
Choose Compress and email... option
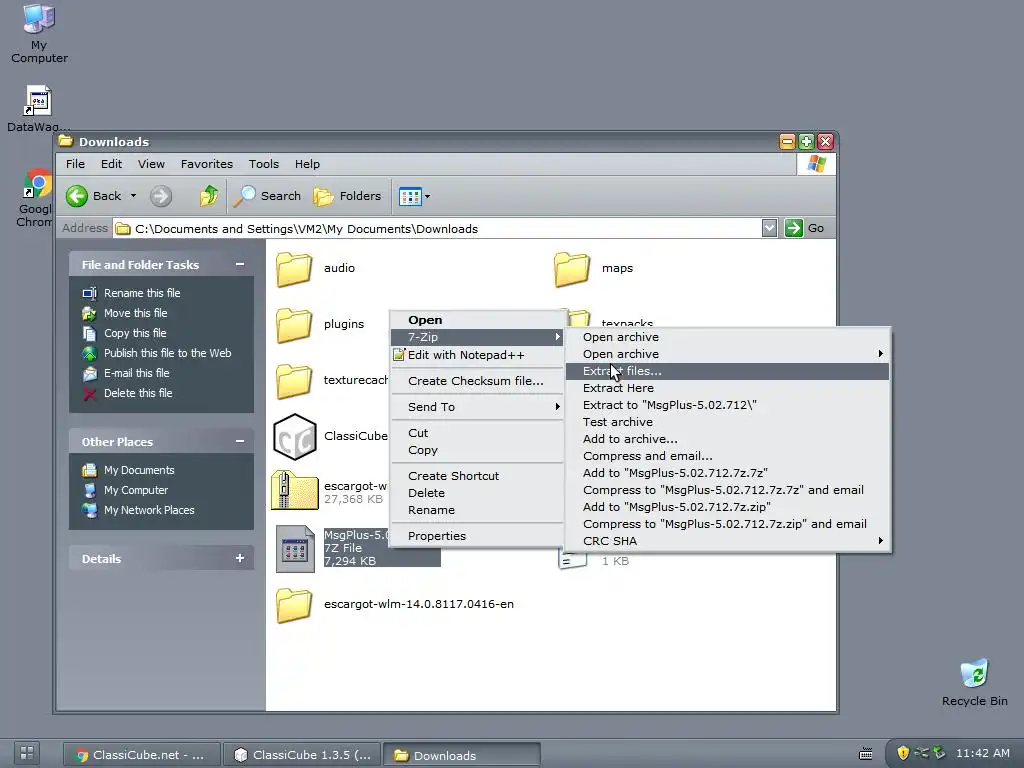pos(728,456)
